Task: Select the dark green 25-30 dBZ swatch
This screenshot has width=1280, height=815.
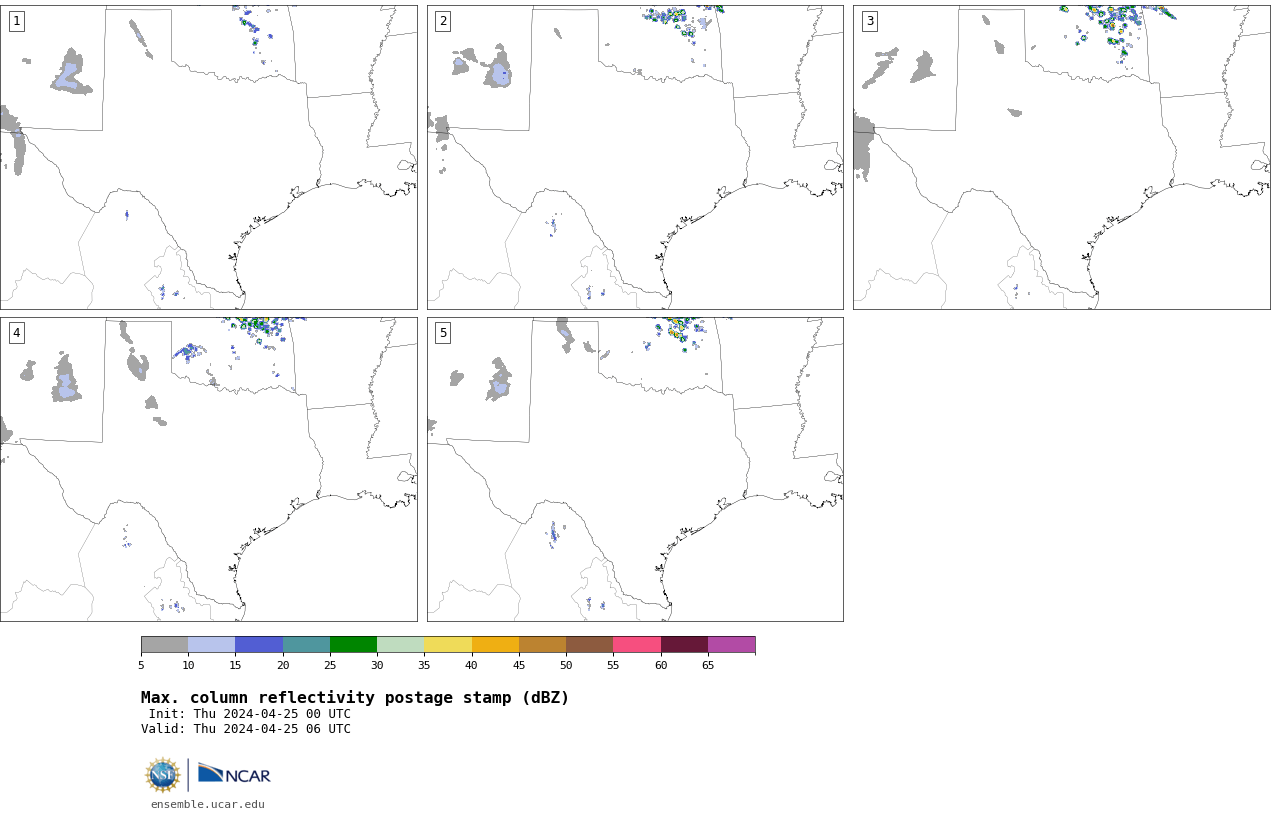Action: coord(353,644)
